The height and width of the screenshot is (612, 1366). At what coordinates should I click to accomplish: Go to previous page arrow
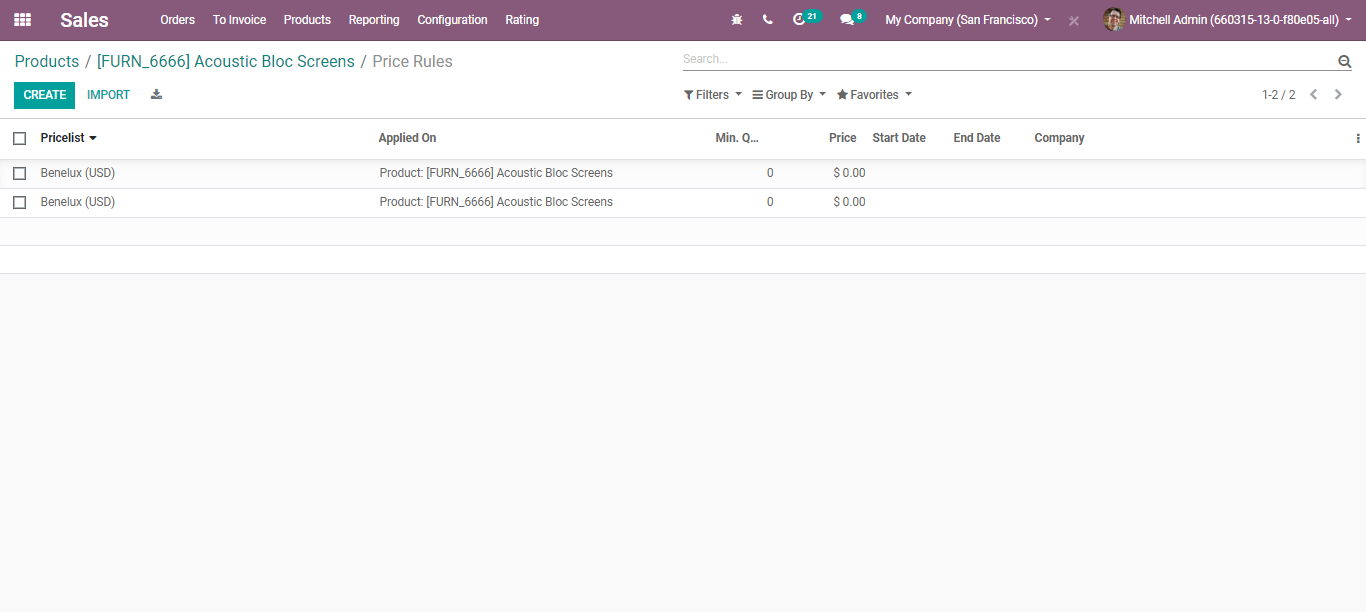[x=1314, y=95]
